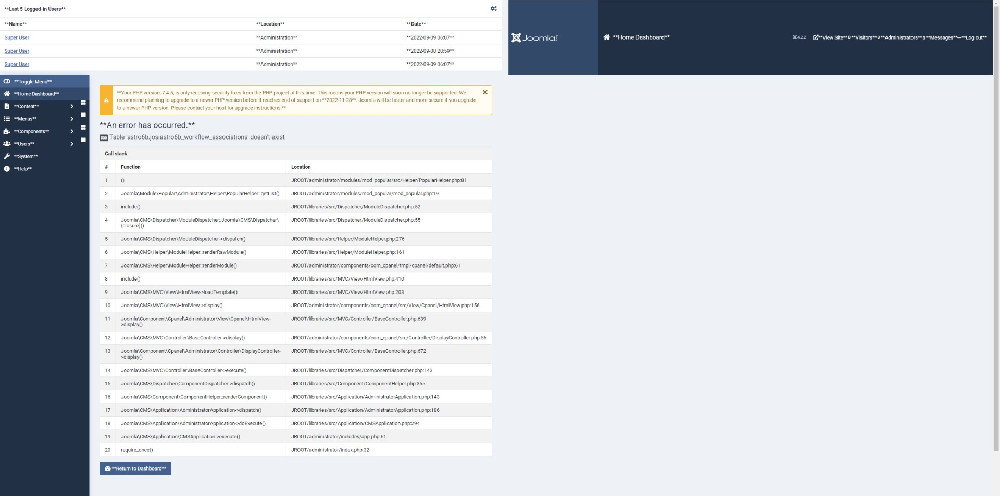Click the Users dashboard grid icon
1000x496 pixels.
(83, 139)
